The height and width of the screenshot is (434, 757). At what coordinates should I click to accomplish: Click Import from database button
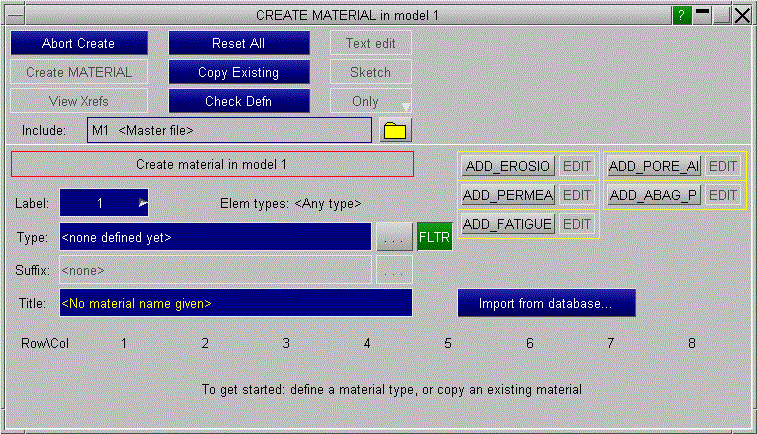546,303
